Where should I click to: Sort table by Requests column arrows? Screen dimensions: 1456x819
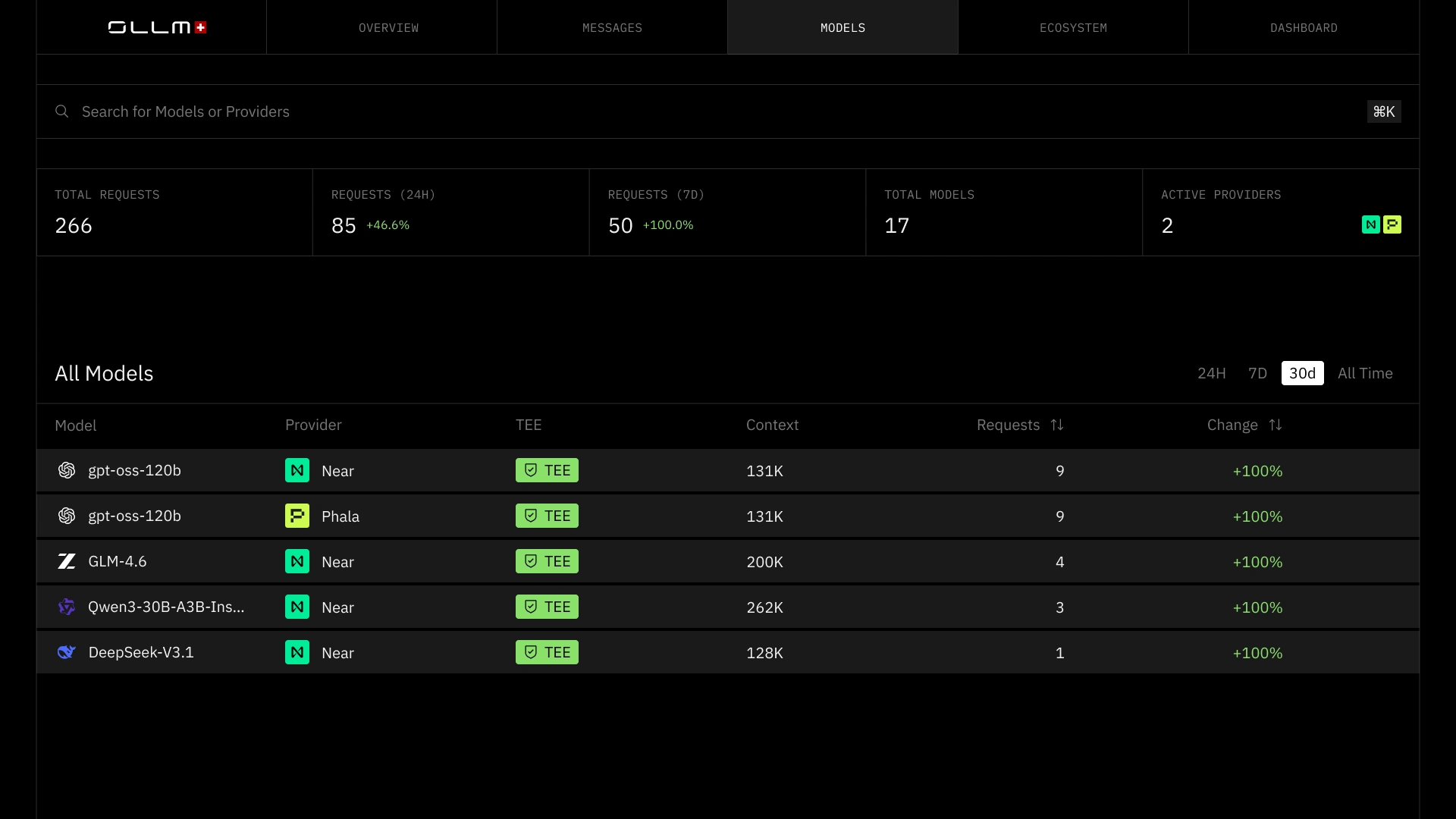coord(1057,425)
